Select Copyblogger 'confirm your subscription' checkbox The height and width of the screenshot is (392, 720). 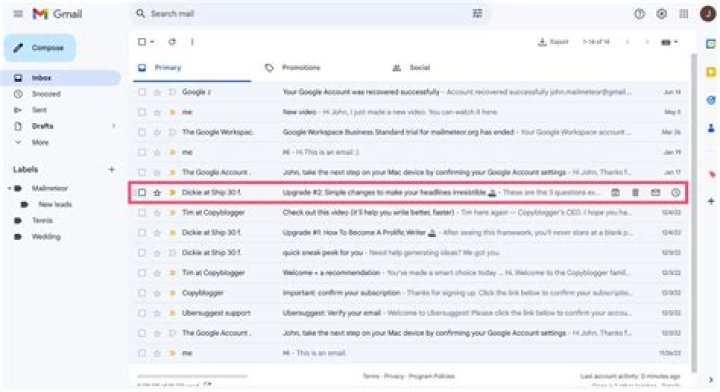[142, 293]
